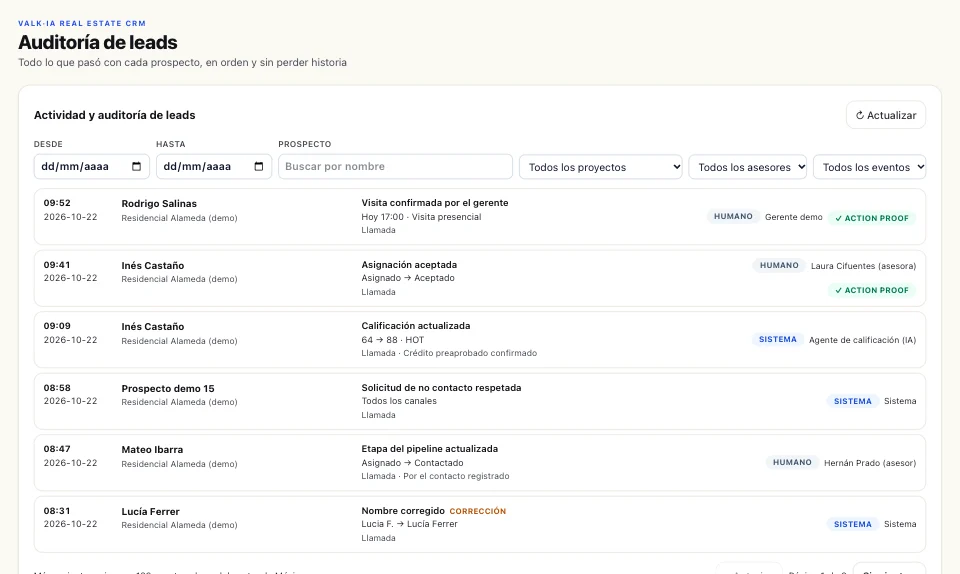
Task: Click Todos los canales detail text
Action: coord(399,401)
